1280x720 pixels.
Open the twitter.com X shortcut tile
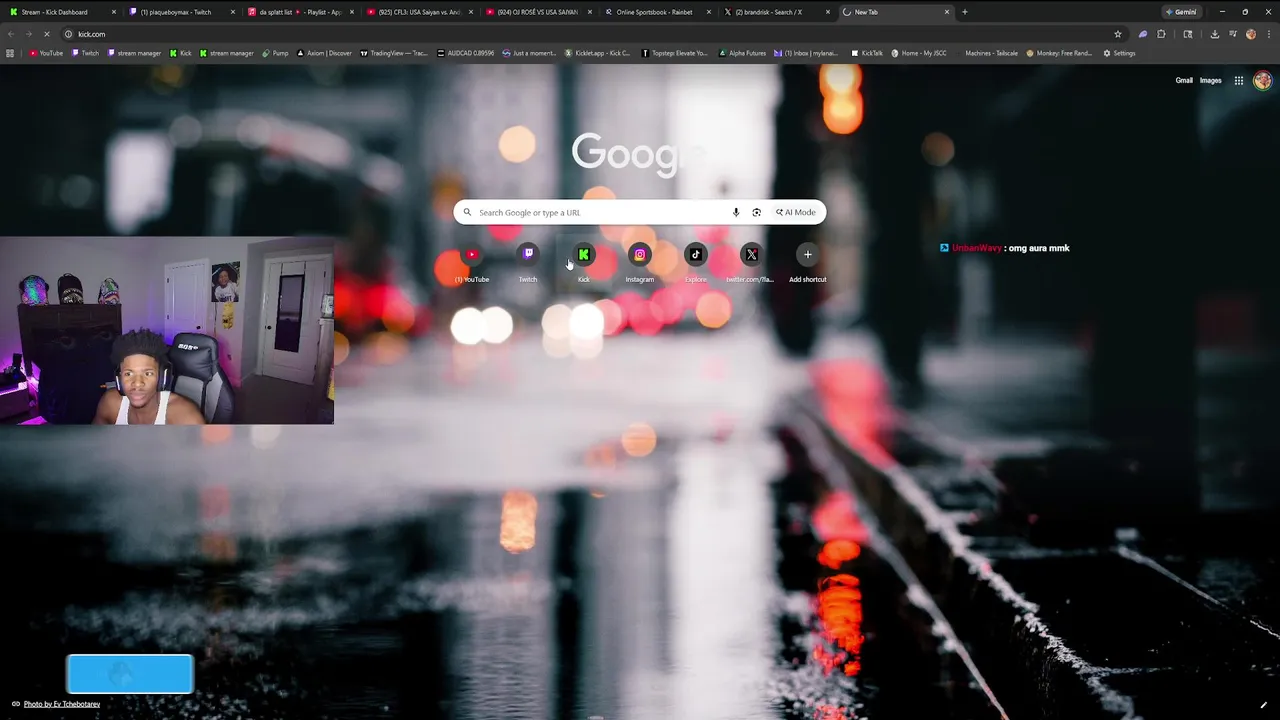coord(752,263)
